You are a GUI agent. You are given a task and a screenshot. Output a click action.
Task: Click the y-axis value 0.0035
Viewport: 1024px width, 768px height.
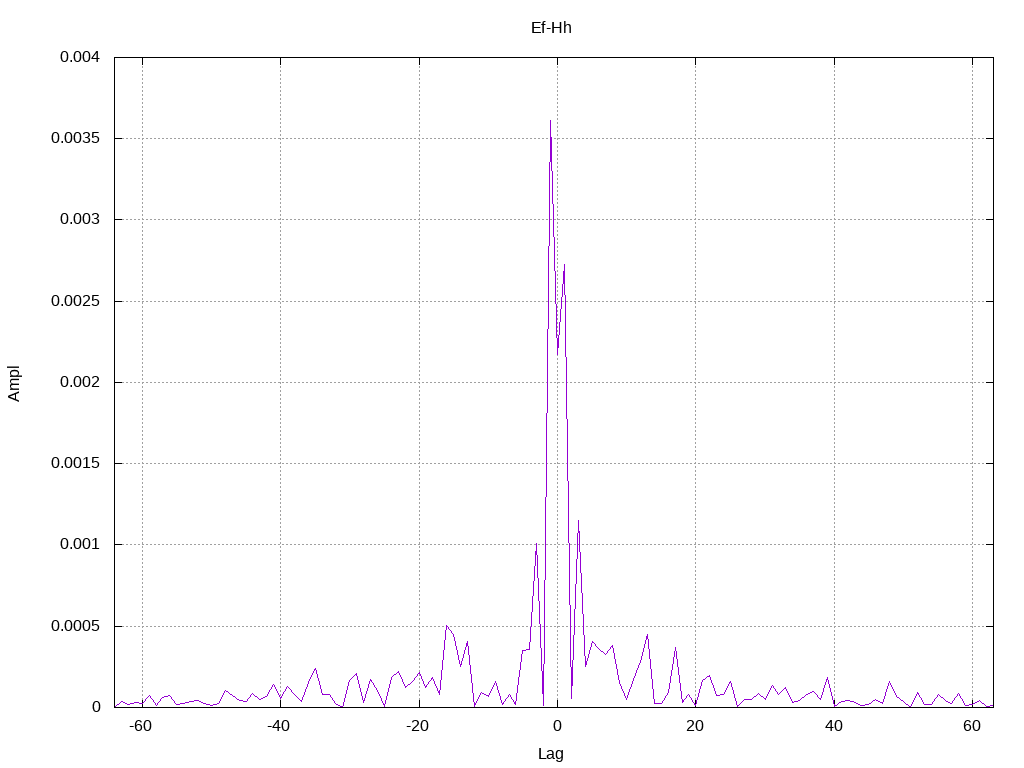point(75,138)
